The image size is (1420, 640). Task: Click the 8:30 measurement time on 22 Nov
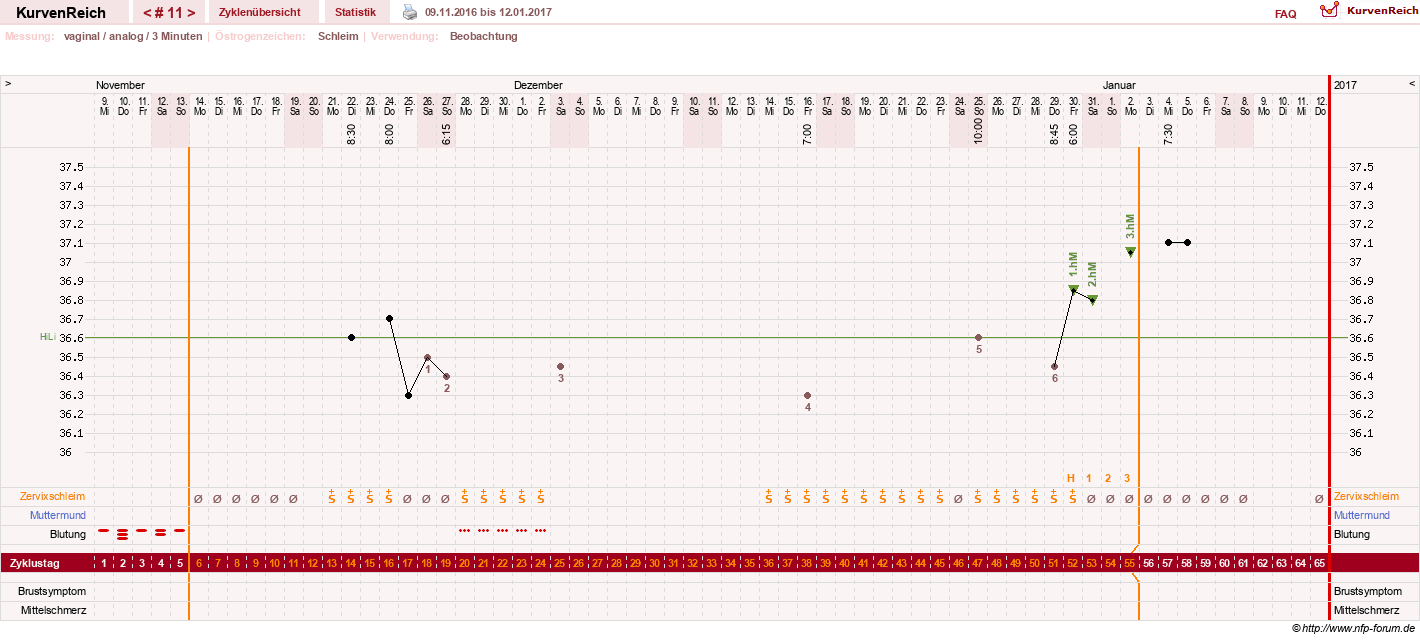[351, 134]
